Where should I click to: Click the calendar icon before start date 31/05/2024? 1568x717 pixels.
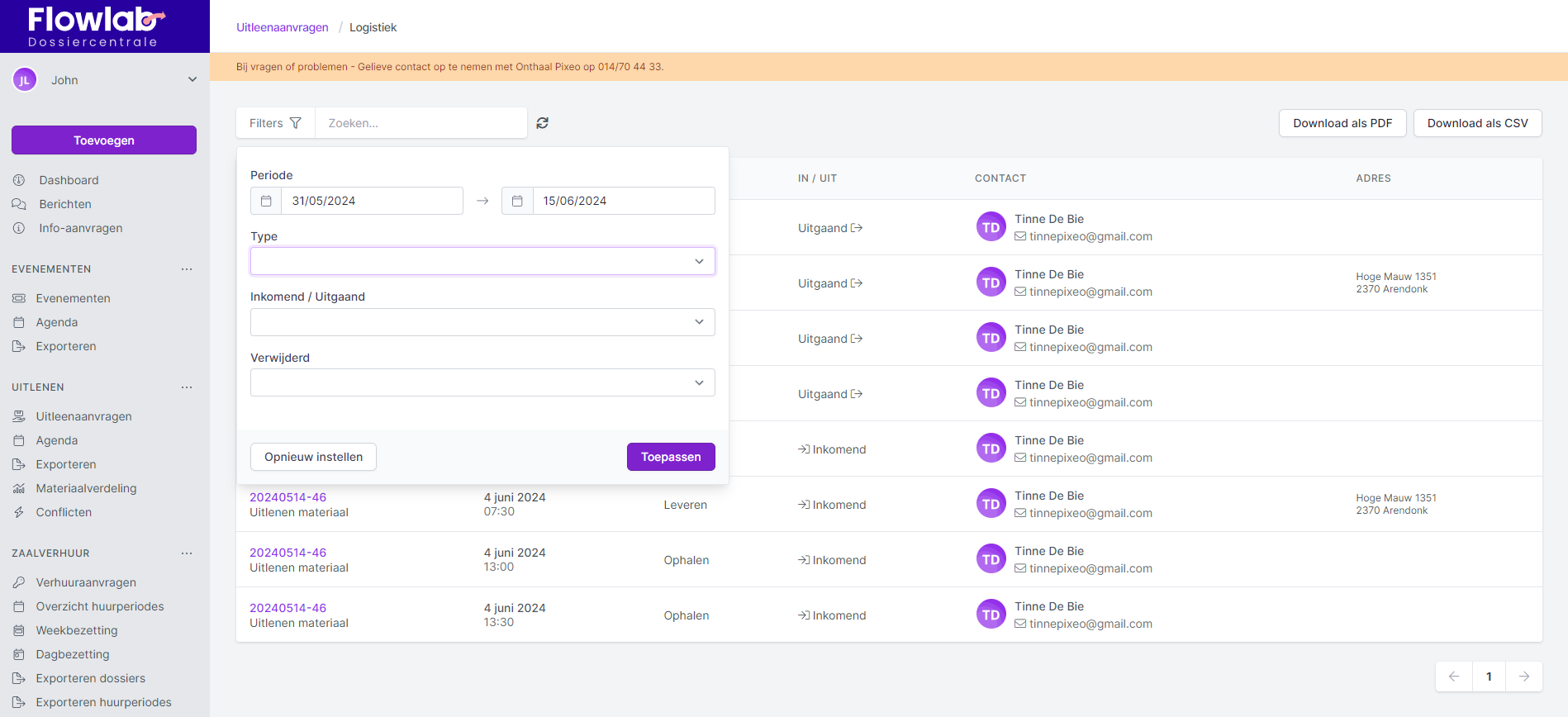(266, 201)
